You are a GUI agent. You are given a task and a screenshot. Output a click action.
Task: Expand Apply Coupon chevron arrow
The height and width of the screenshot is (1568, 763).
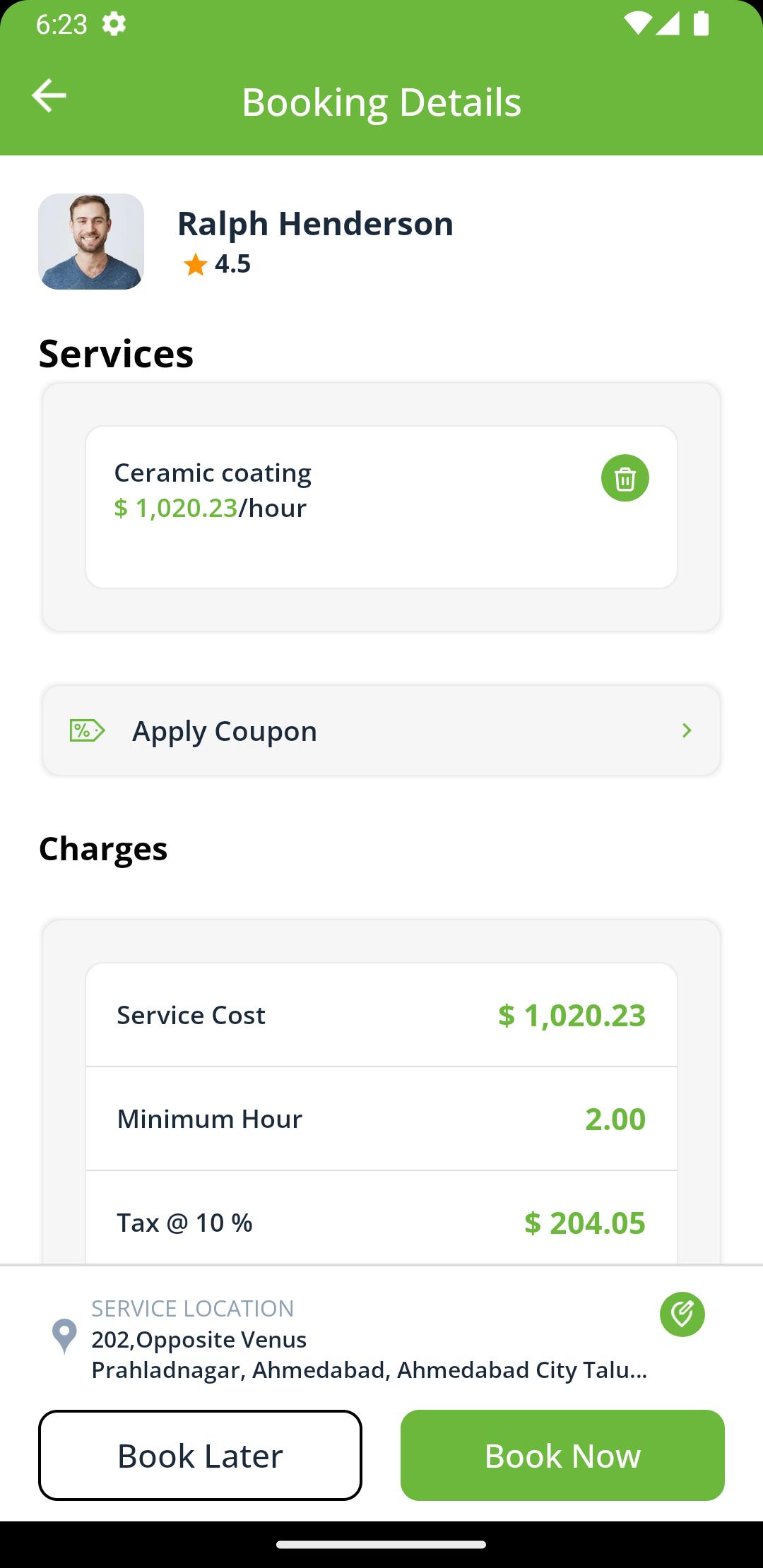click(x=687, y=730)
